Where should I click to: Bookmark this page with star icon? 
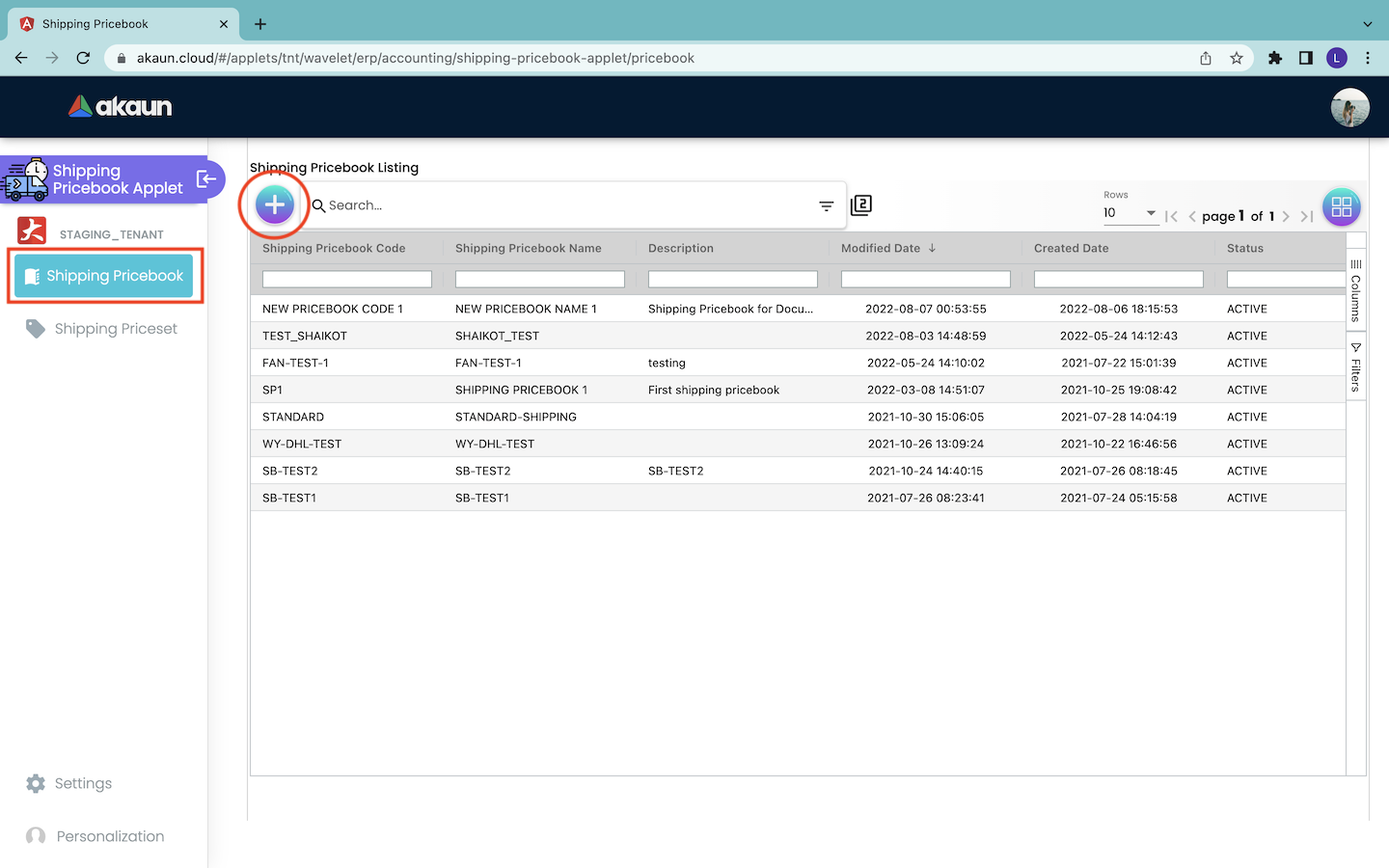tap(1237, 58)
